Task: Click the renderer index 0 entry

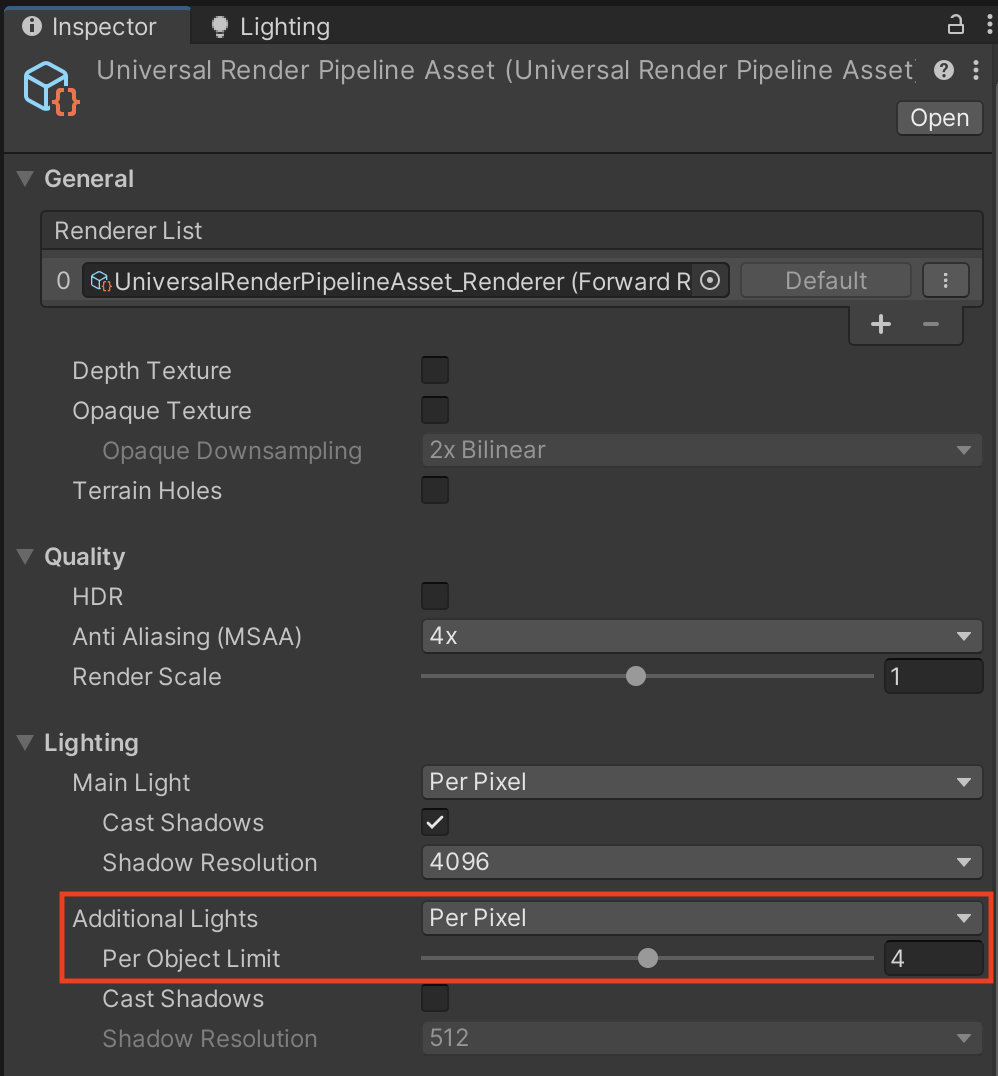Action: pos(63,281)
